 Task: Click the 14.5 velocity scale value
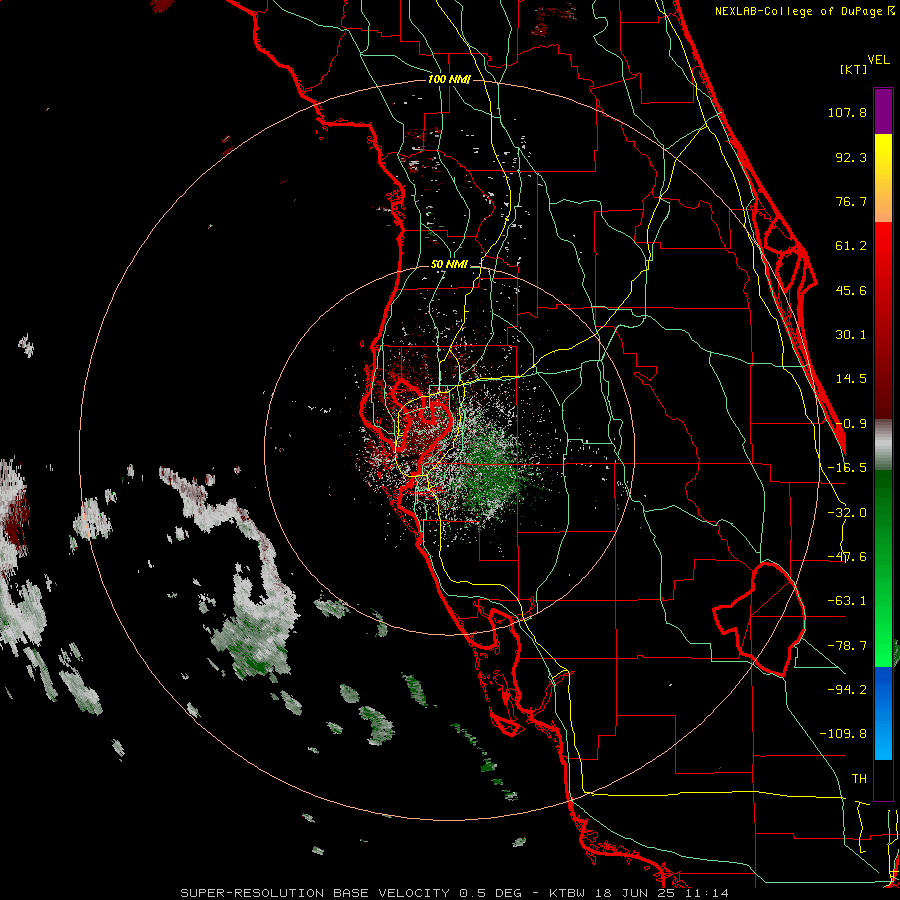point(851,379)
